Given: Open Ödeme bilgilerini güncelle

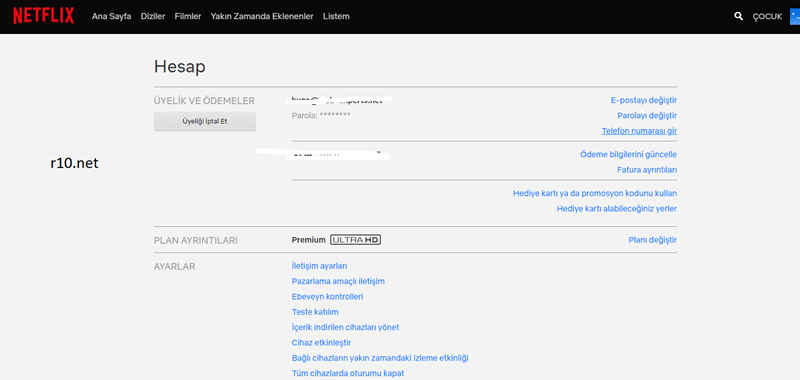Looking at the screenshot, I should pos(628,154).
